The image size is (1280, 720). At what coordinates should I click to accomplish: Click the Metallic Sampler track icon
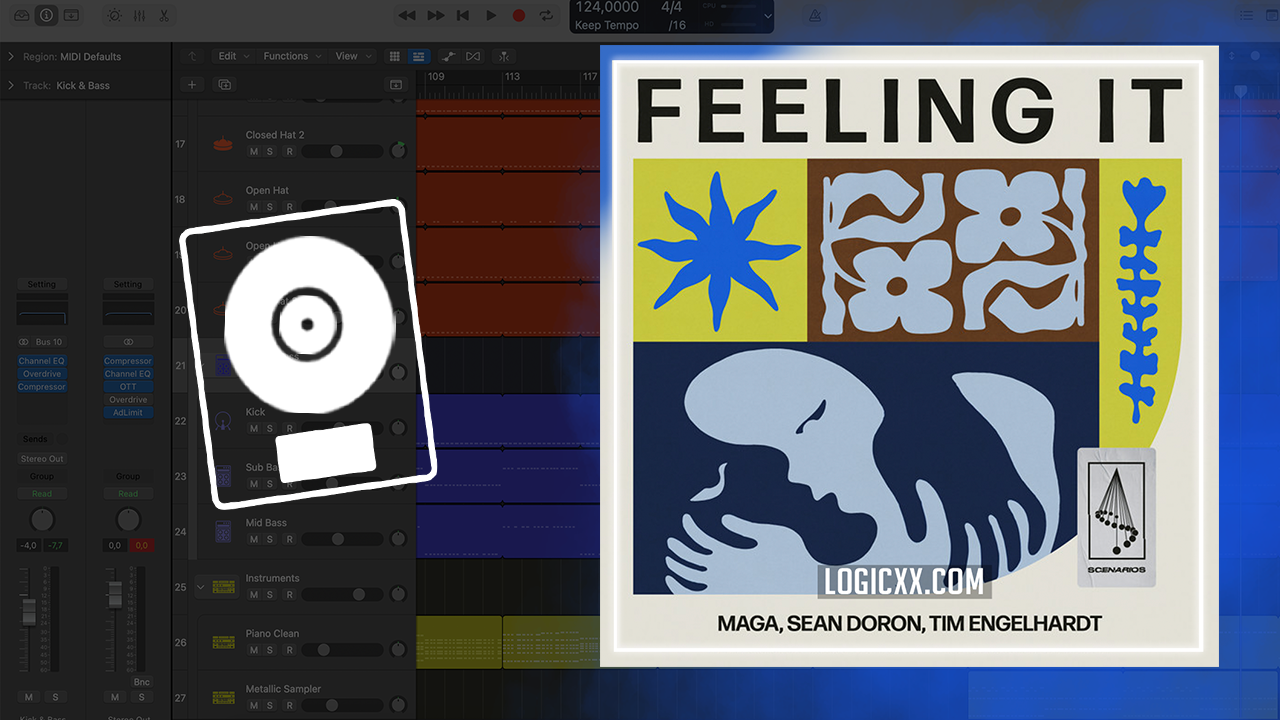pos(224,697)
